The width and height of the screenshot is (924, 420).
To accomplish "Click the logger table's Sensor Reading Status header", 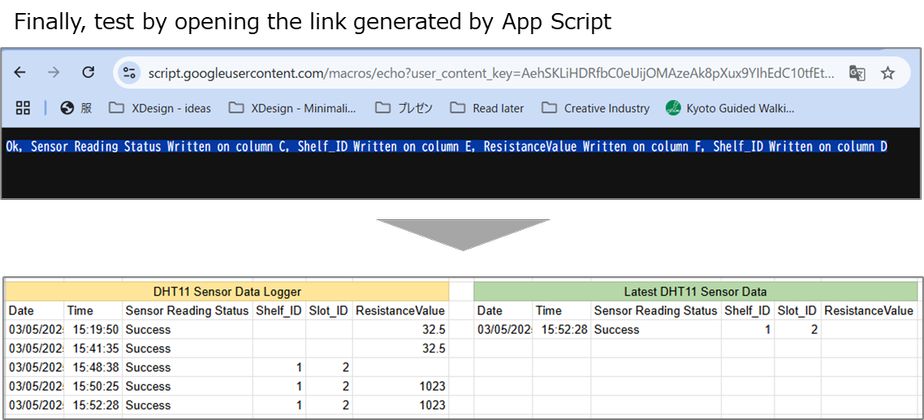I will 187,310.
